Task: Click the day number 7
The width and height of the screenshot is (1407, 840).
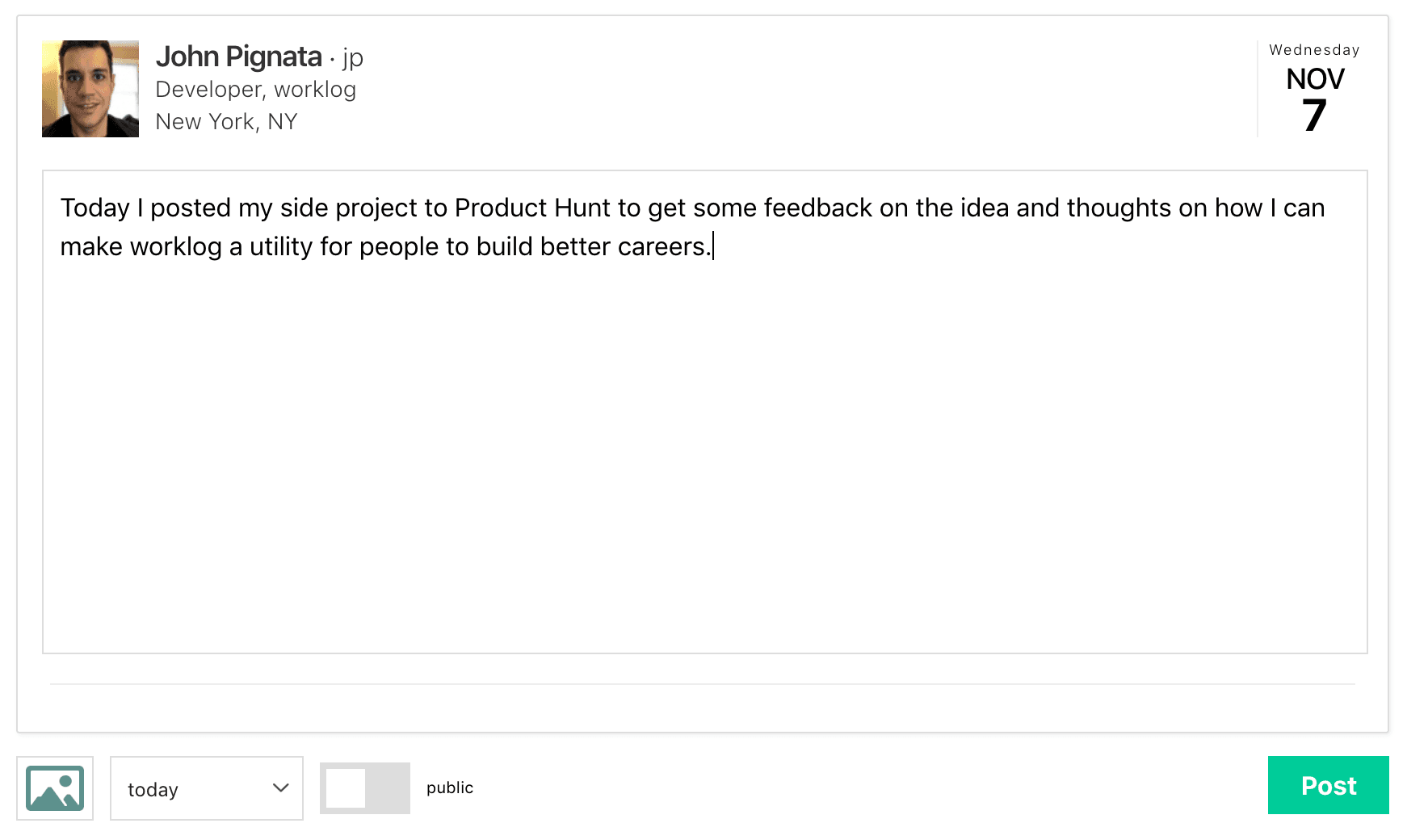Action: coord(1314,115)
